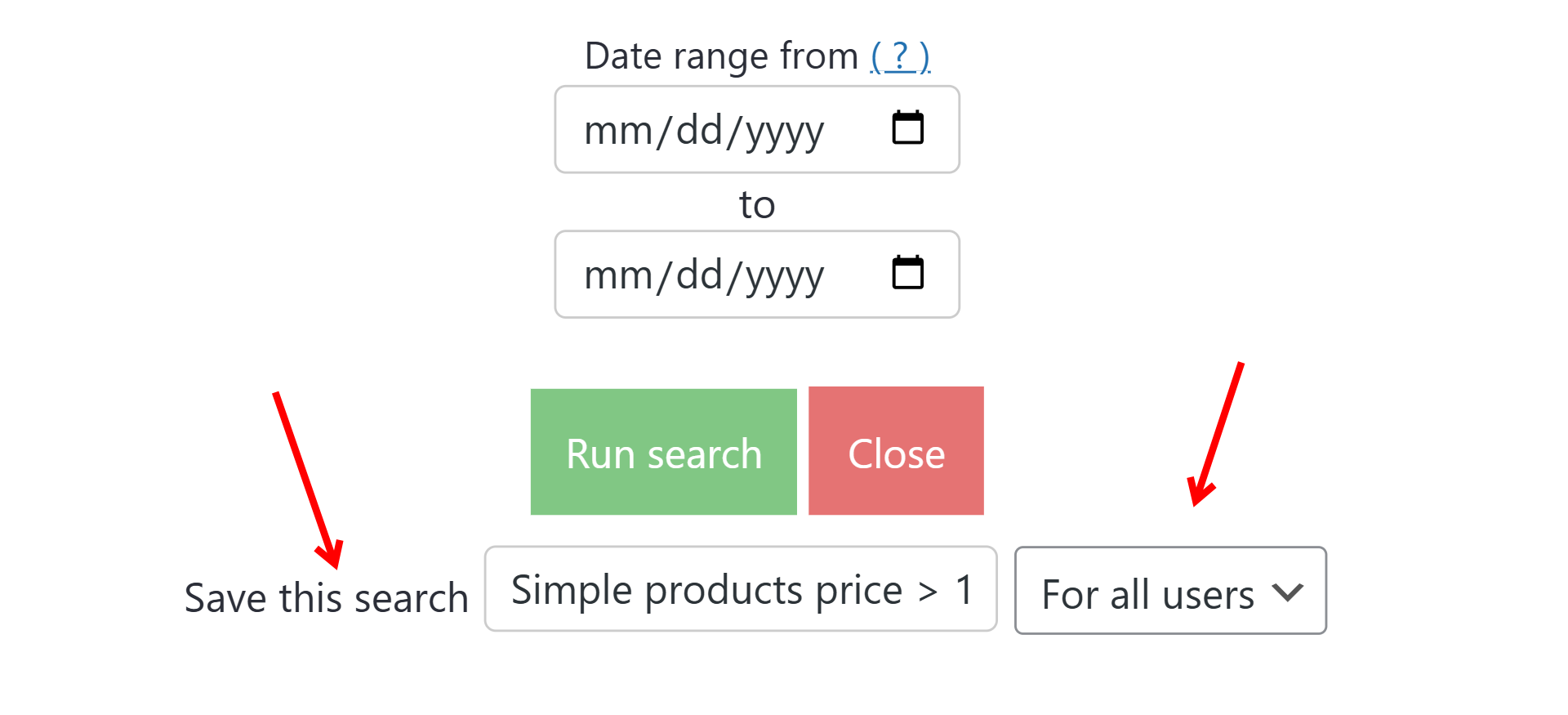Select the month segment of start date

pos(617,131)
